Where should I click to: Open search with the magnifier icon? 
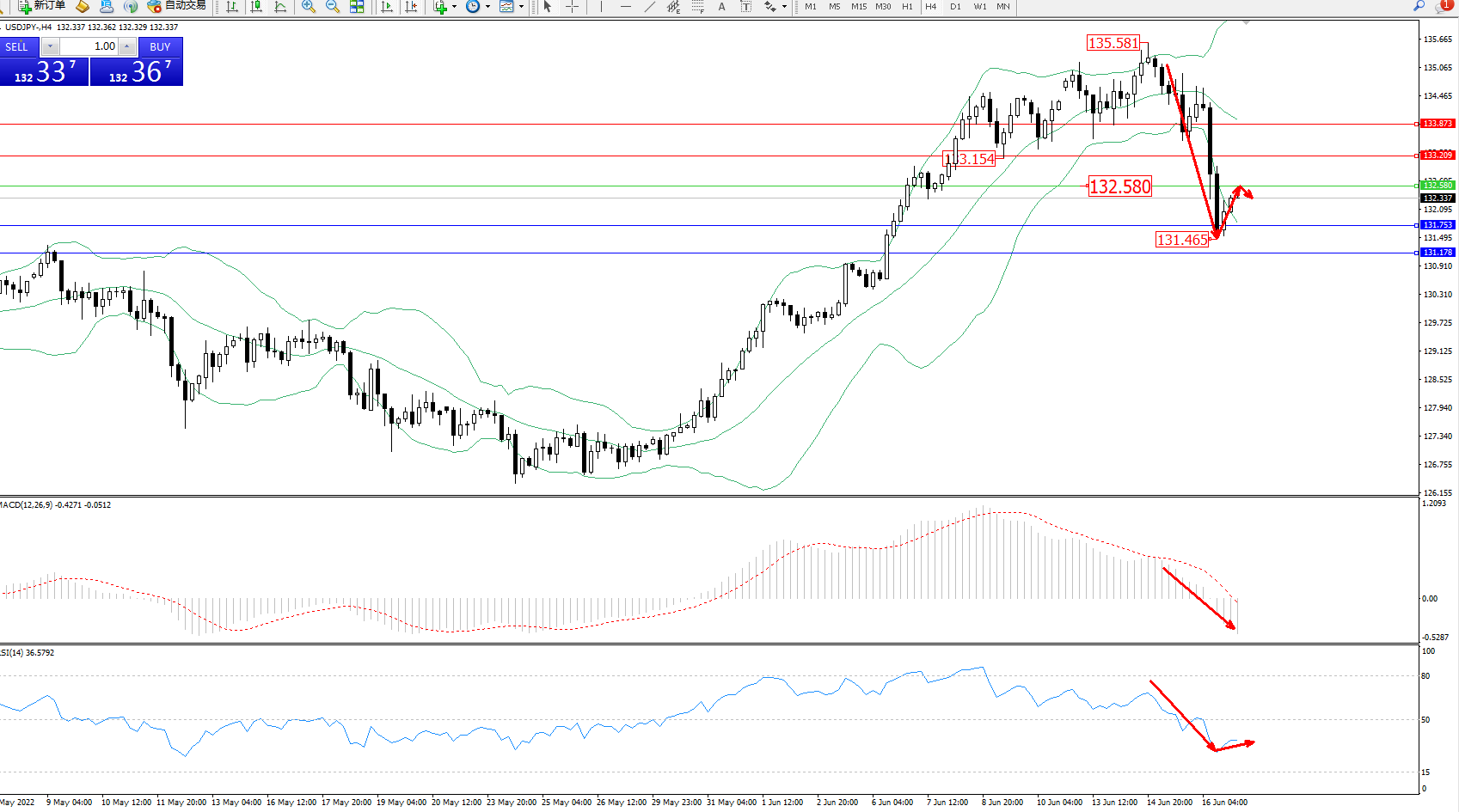(x=1419, y=6)
